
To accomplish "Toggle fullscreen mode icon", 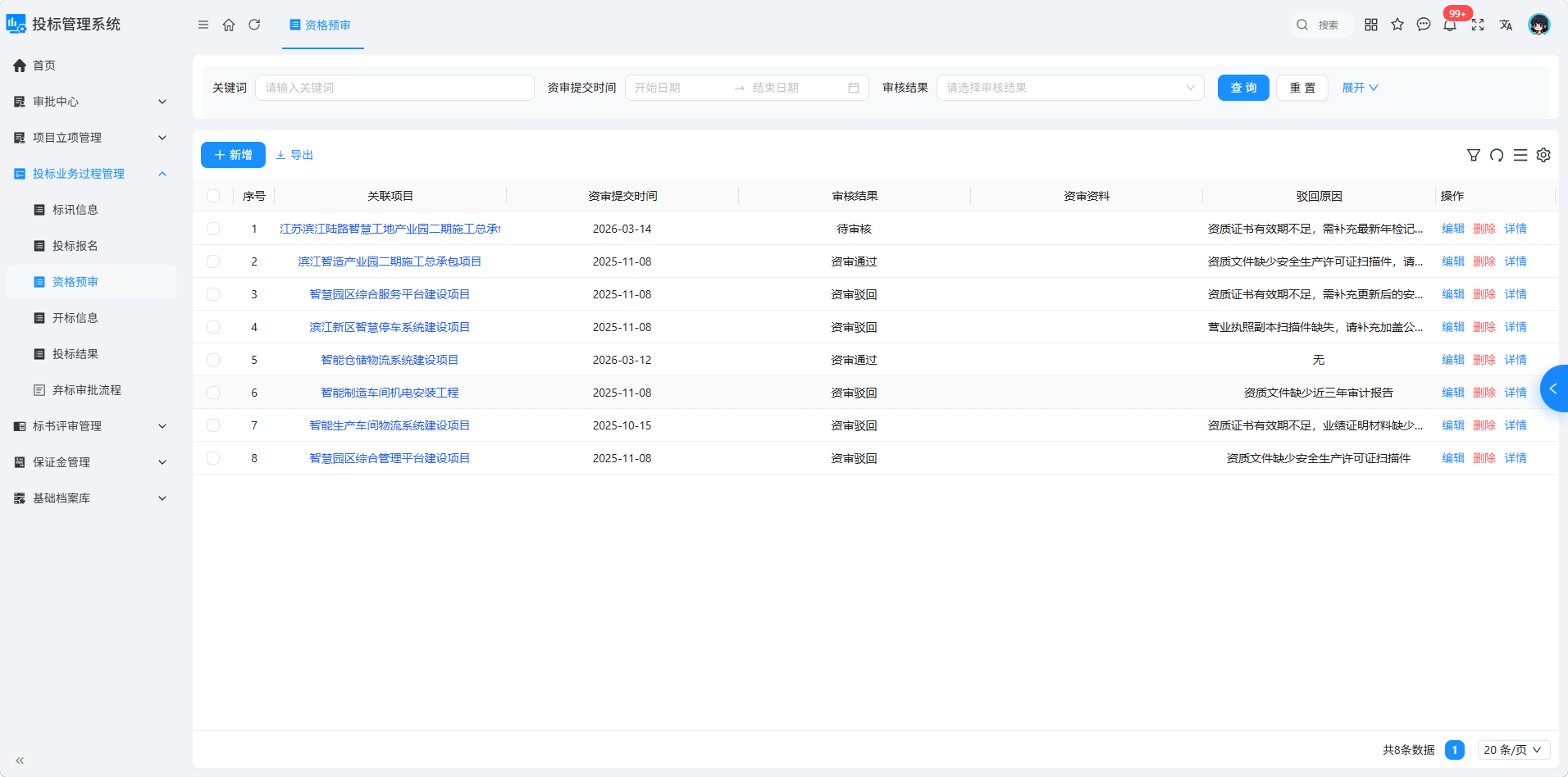I will click(1478, 25).
